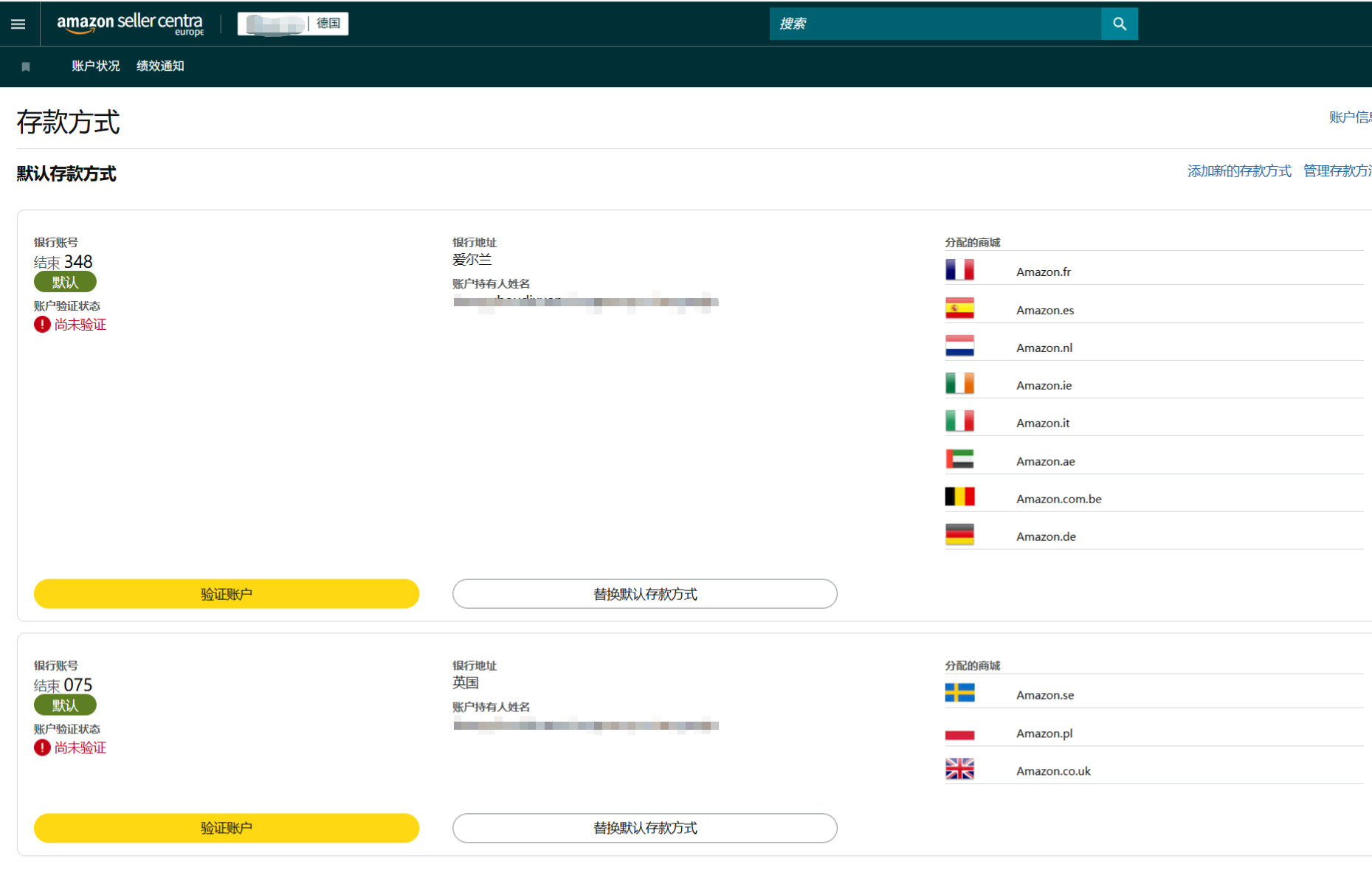Click the United Kingdom flag icon
This screenshot has height=884, width=1372.
[959, 770]
